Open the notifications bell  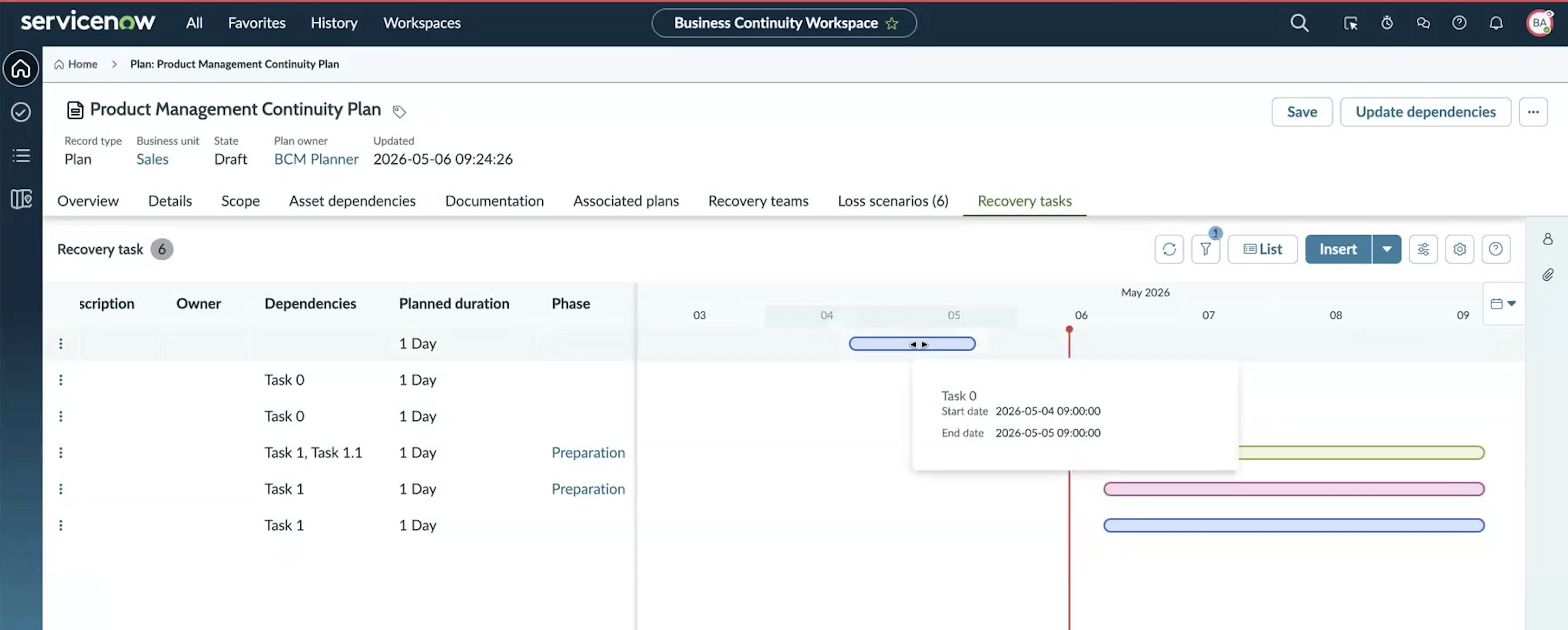click(x=1496, y=23)
